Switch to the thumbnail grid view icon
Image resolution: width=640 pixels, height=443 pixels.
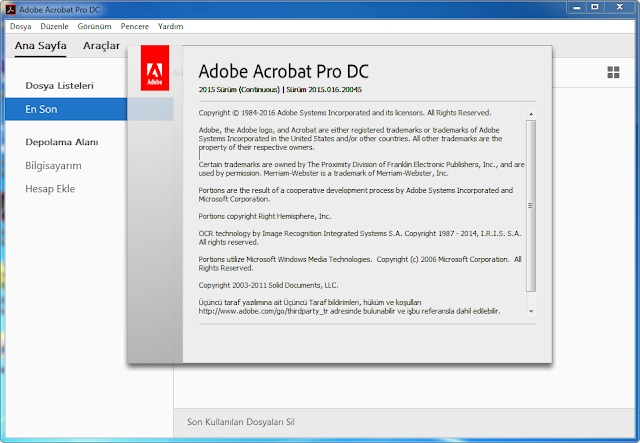613,72
